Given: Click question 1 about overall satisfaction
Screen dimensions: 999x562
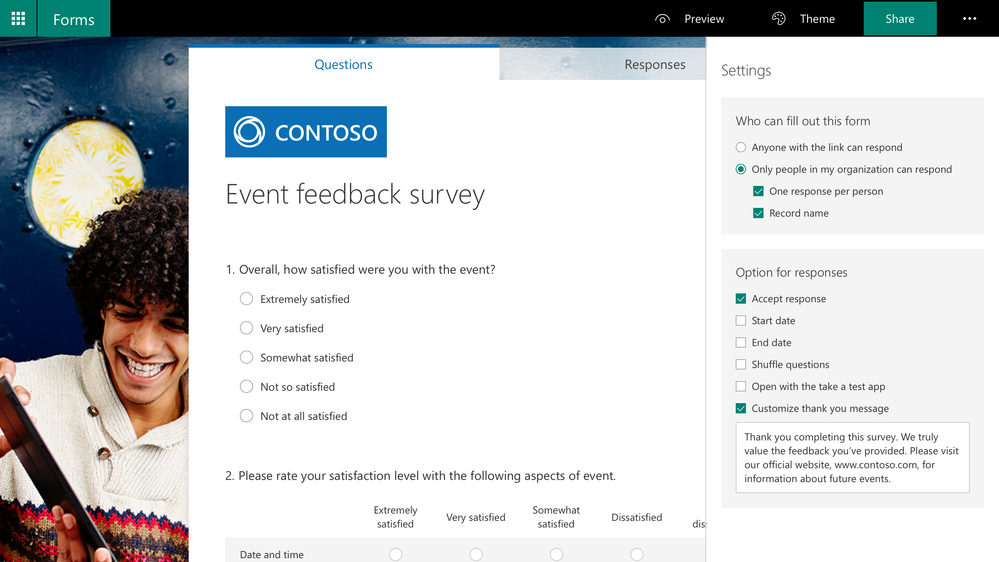Looking at the screenshot, I should coord(361,270).
